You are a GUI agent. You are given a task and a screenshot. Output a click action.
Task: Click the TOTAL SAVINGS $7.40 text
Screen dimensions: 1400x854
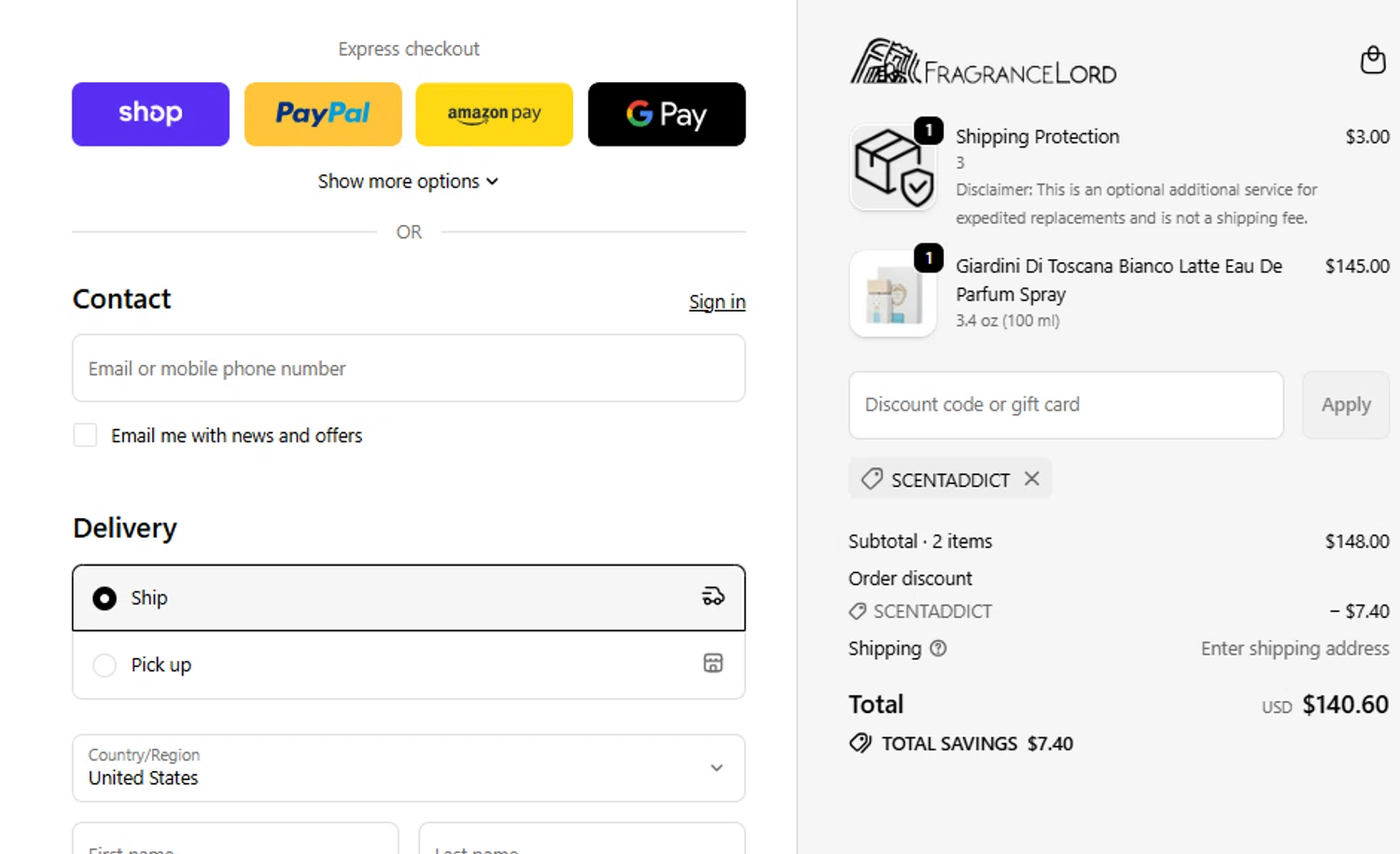tap(977, 743)
